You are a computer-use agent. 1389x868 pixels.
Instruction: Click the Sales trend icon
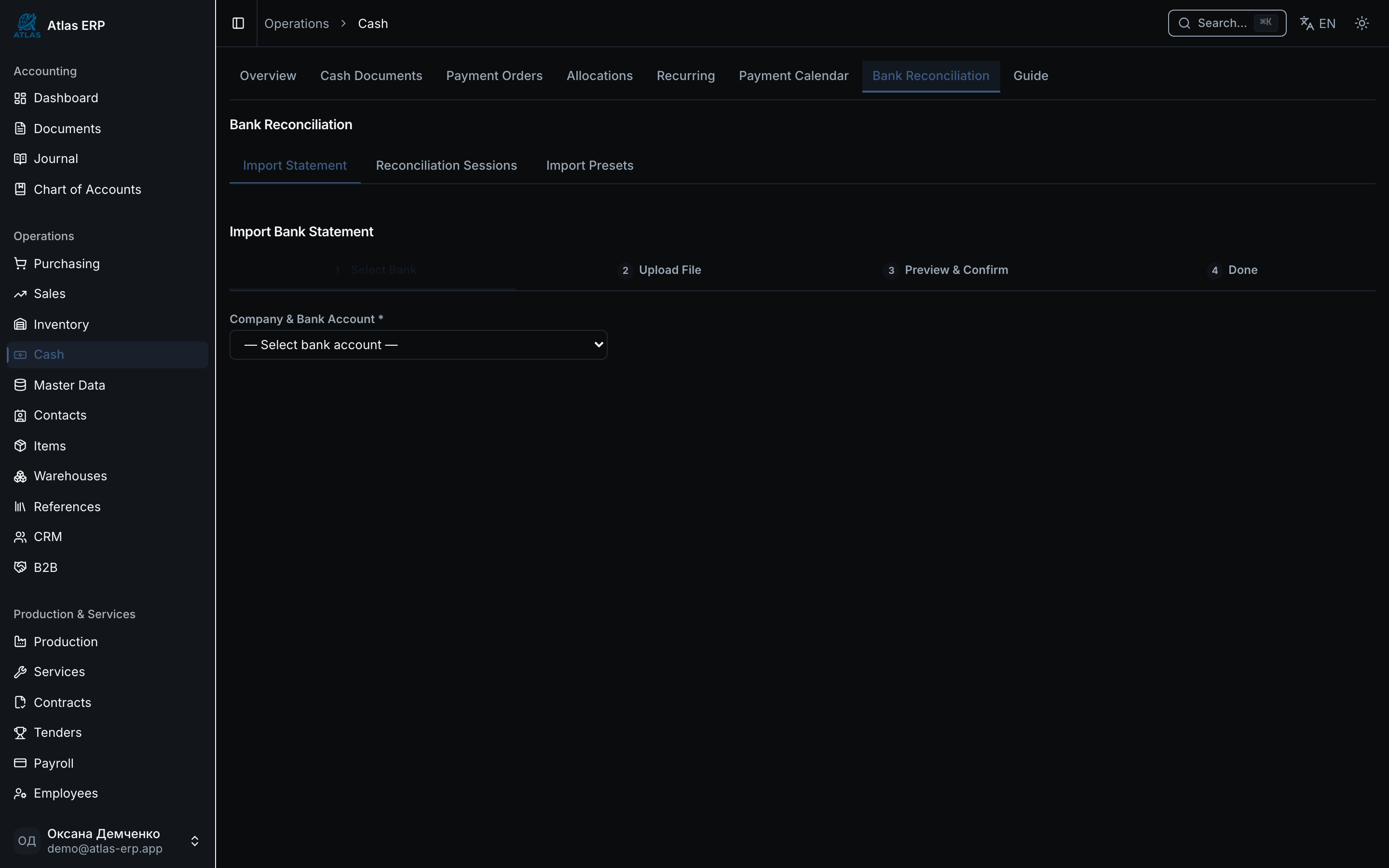click(x=20, y=294)
